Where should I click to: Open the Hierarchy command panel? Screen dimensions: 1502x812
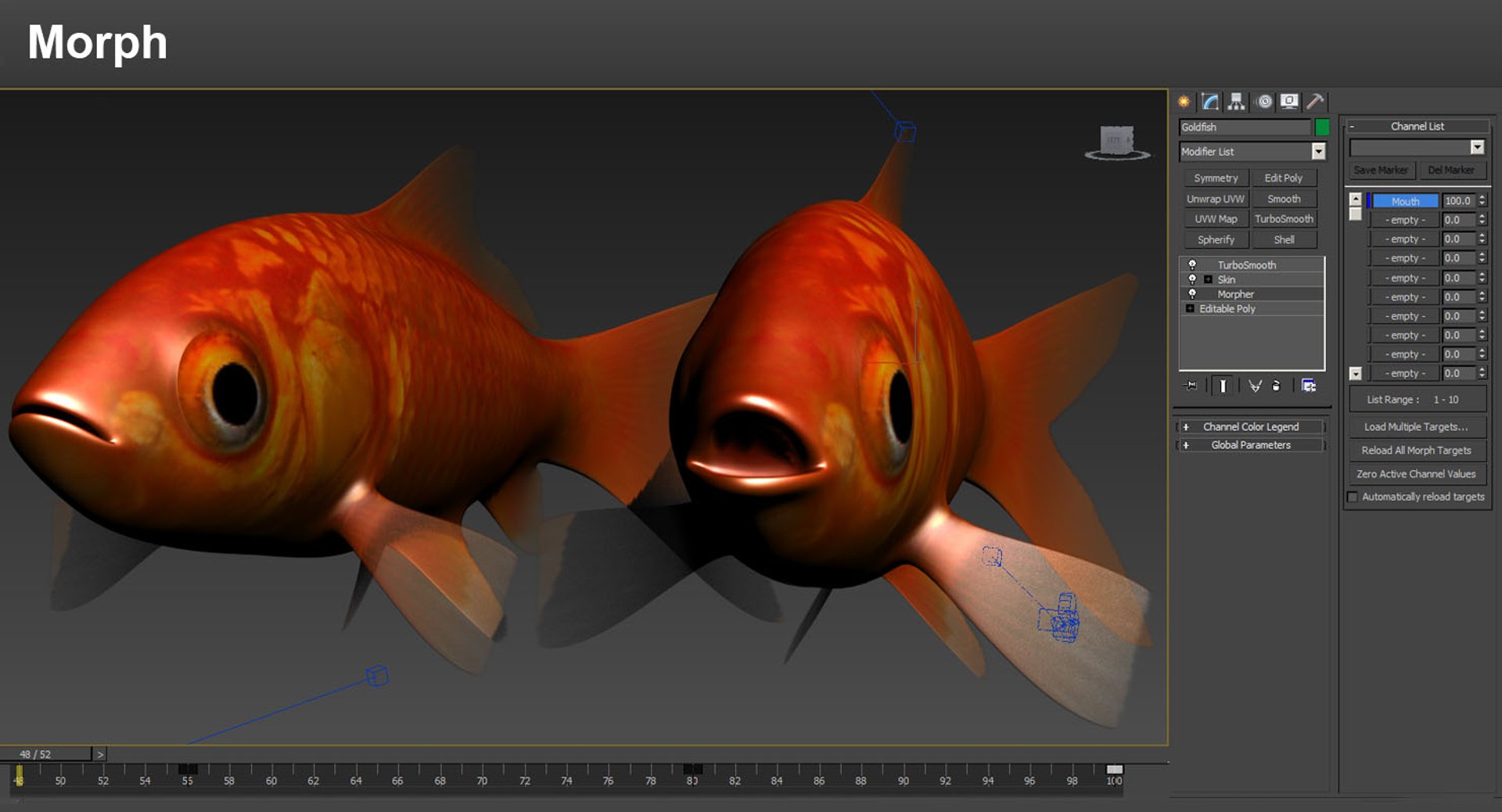click(x=1236, y=102)
